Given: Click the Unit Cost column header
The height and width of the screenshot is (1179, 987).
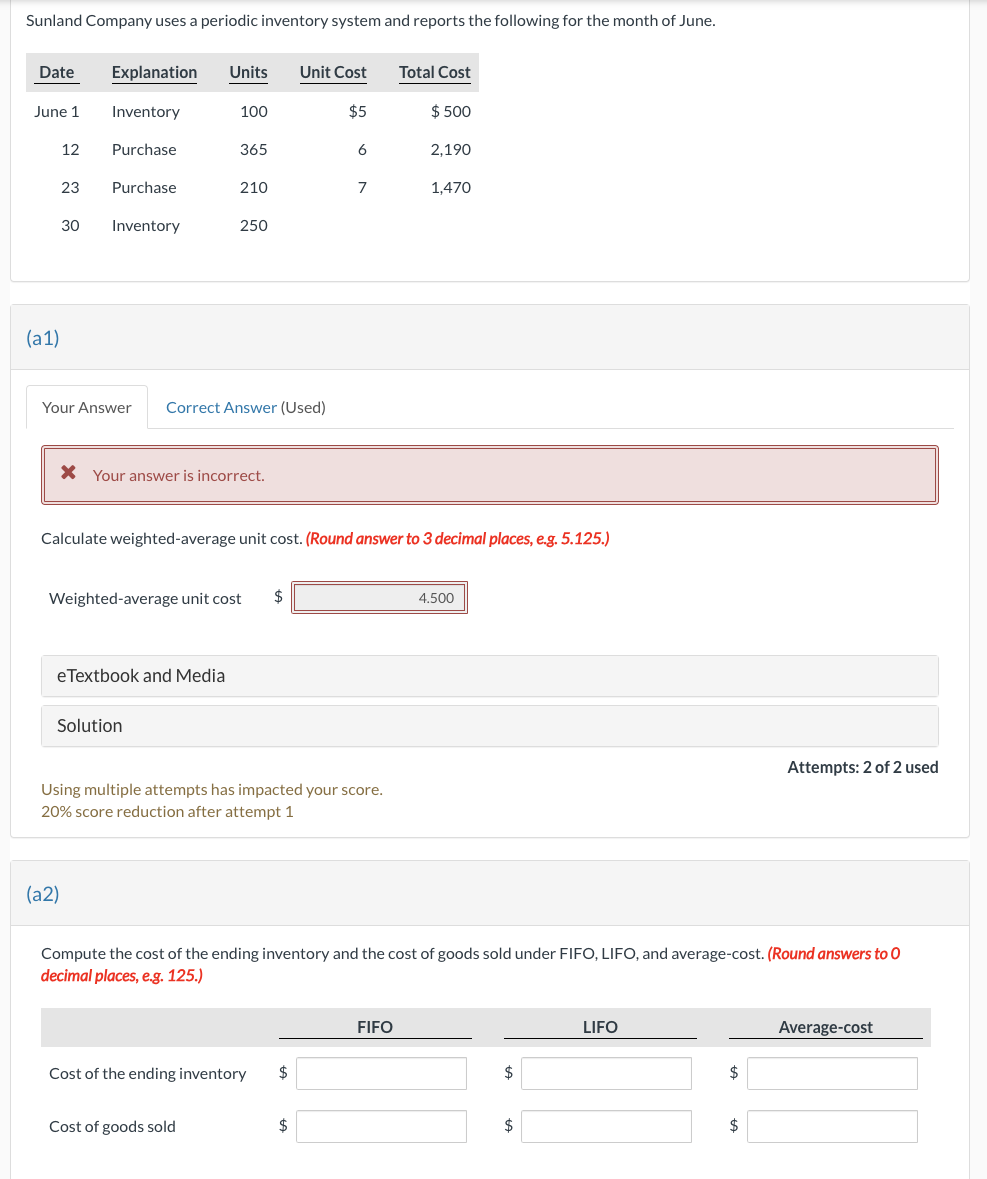Looking at the screenshot, I should [332, 72].
